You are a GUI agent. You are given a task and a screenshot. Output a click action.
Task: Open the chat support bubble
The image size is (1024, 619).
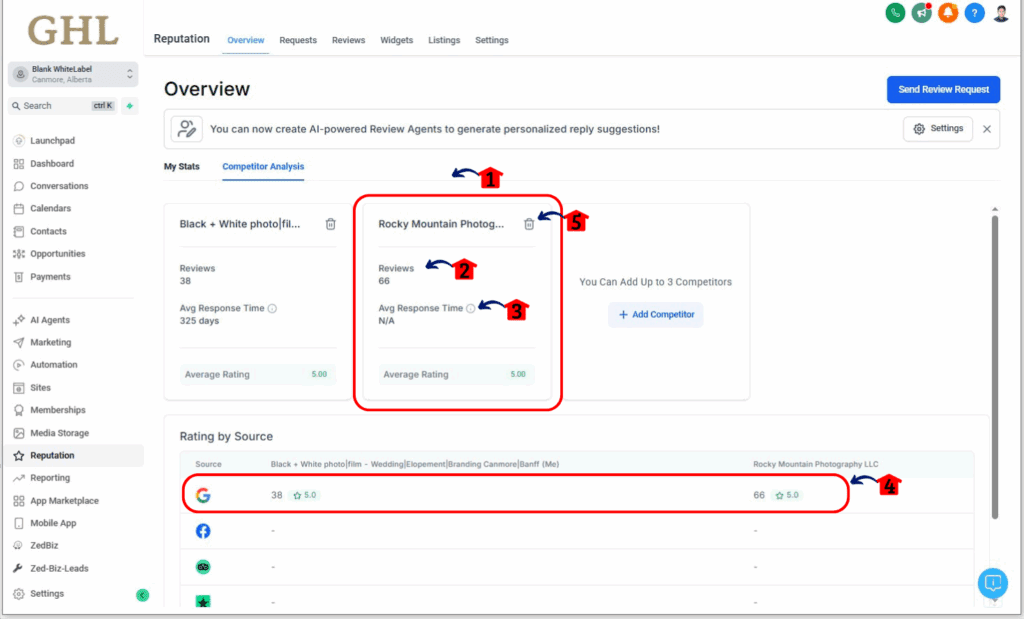click(x=993, y=582)
